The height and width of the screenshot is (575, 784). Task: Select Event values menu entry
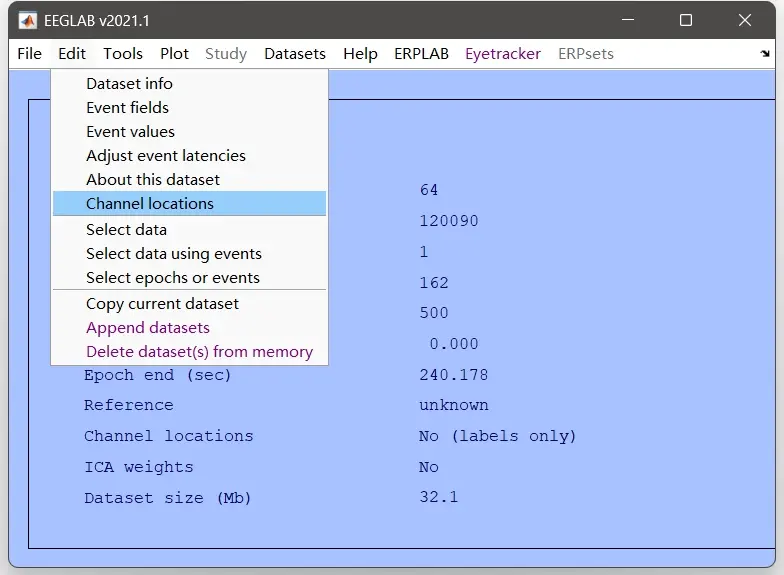(x=190, y=132)
